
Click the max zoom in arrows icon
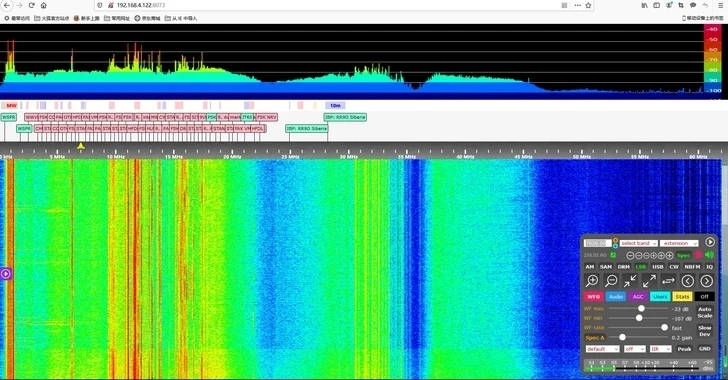tap(630, 281)
